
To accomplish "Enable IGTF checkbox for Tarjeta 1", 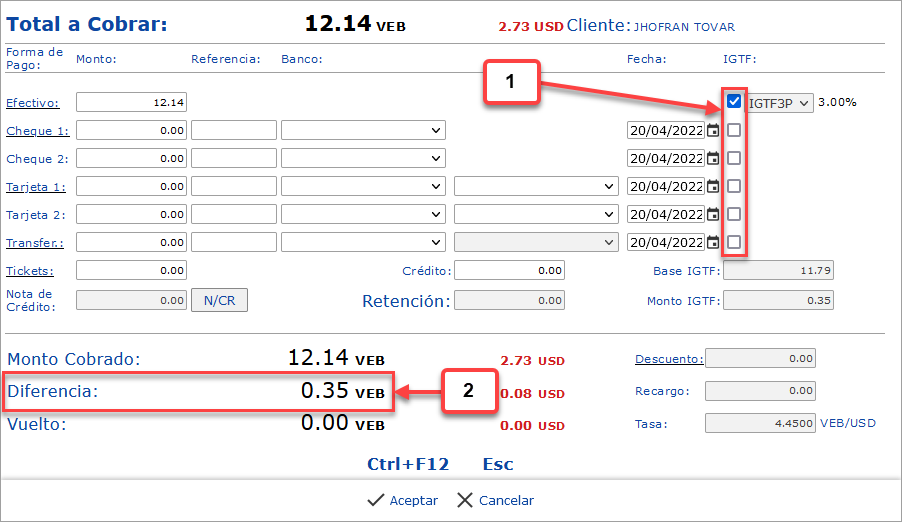I will pos(733,186).
